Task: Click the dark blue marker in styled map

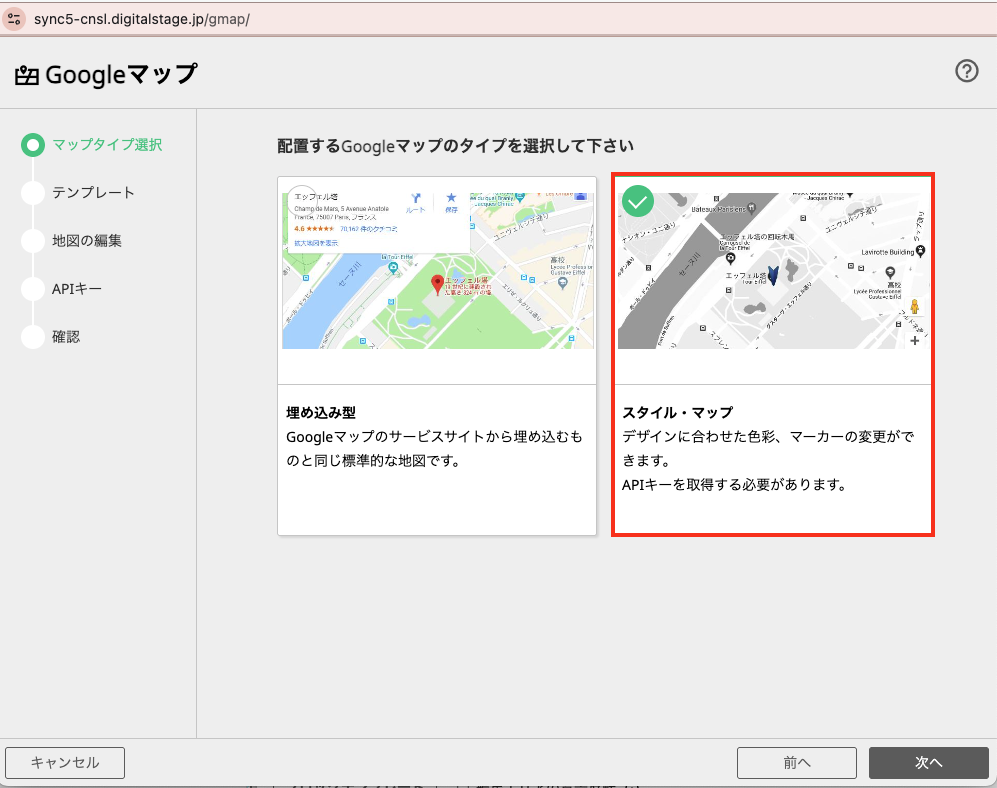Action: [773, 275]
